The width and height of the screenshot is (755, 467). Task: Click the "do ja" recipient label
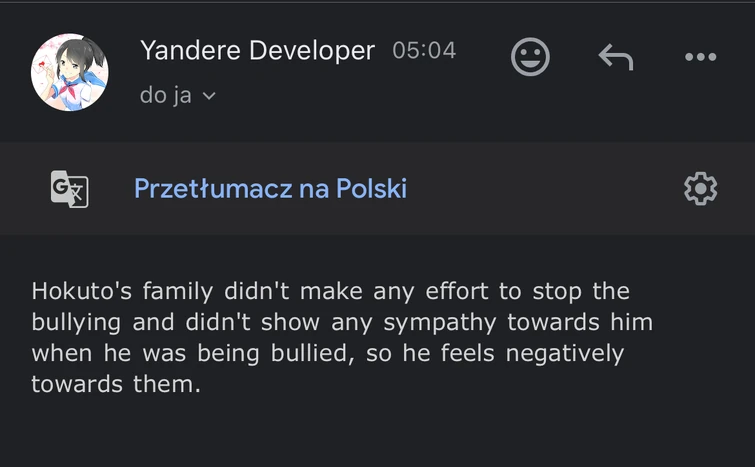click(x=166, y=97)
